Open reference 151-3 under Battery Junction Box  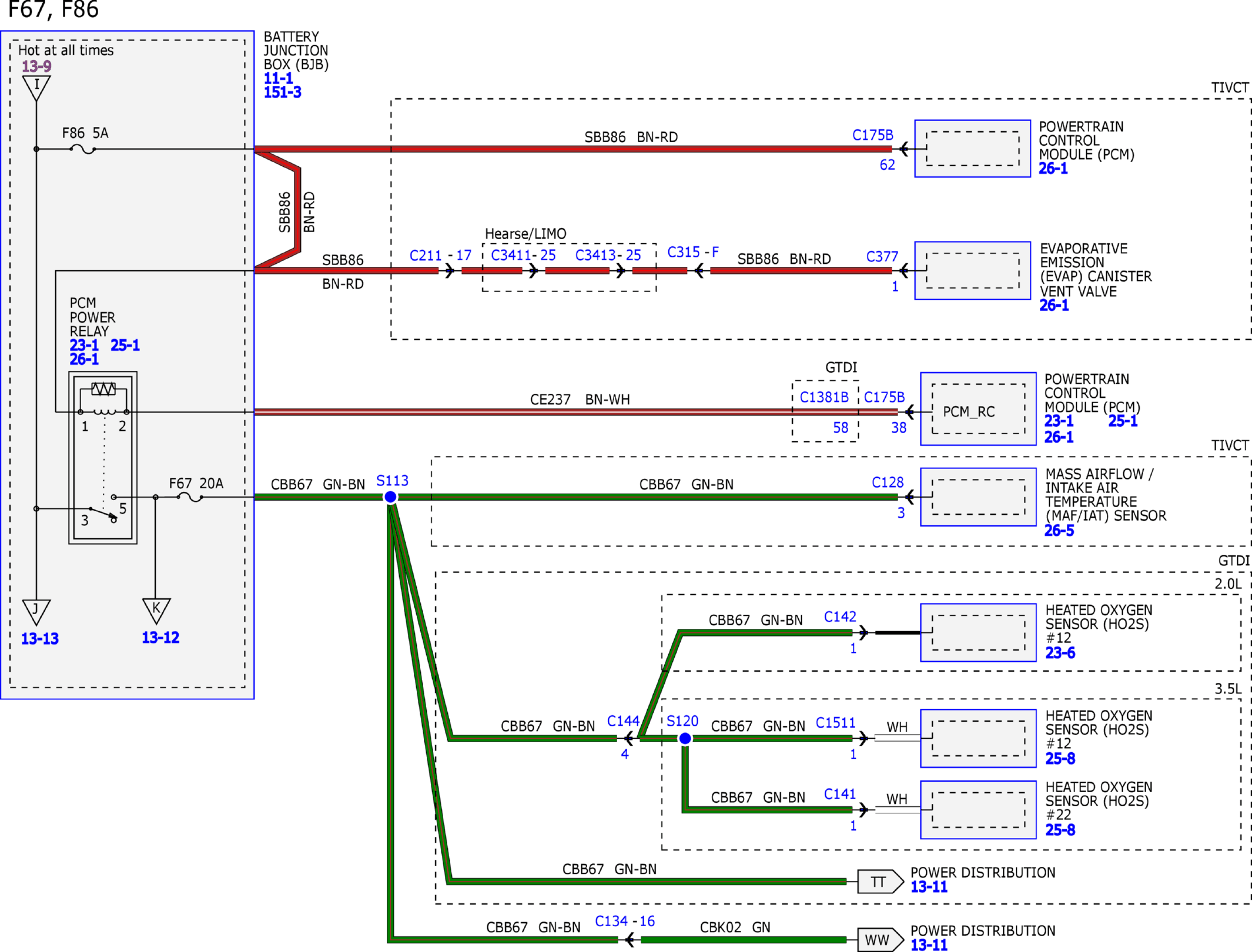282,92
